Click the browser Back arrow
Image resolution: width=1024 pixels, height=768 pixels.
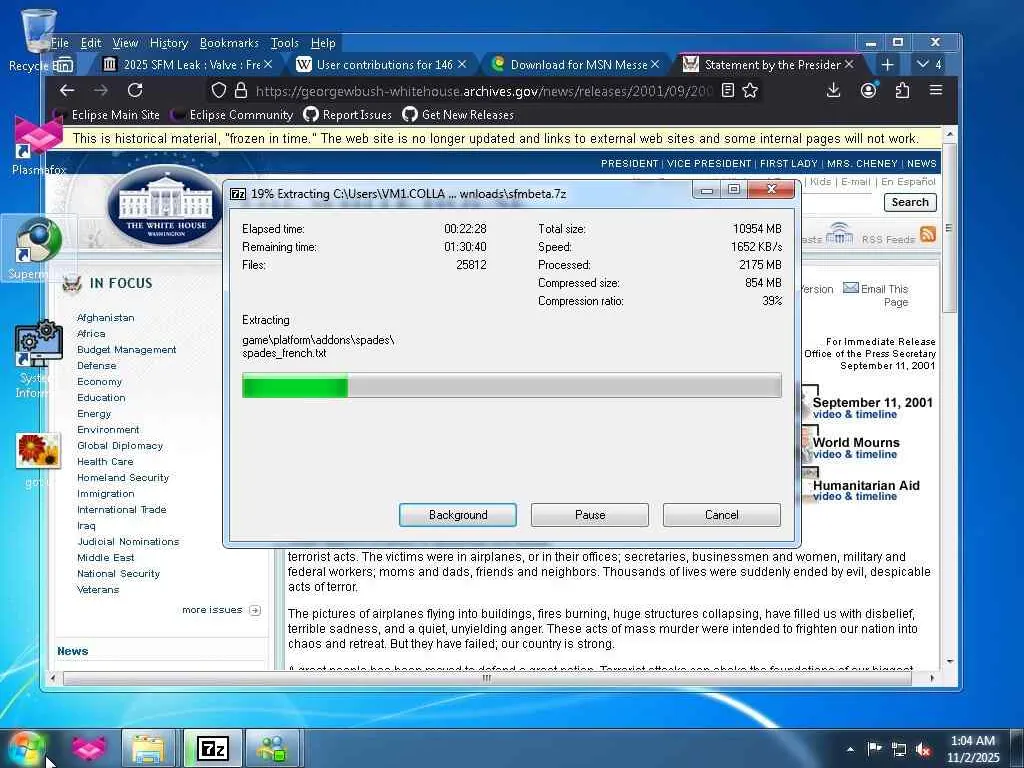point(67,90)
